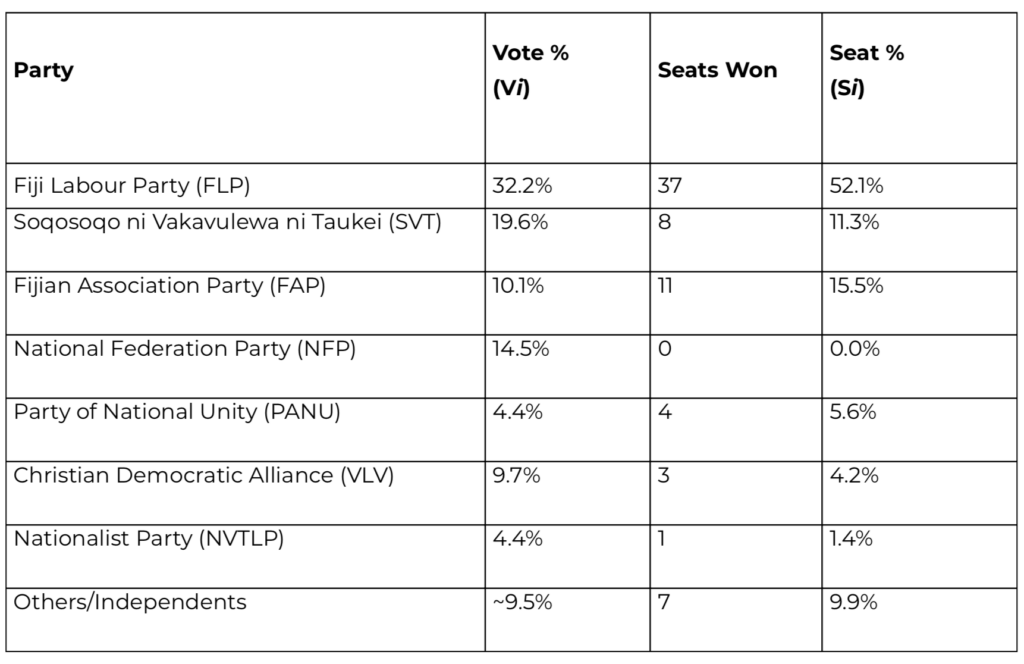Select the 15.5% seat share cell
This screenshot has width=1024, height=664.
tap(857, 286)
